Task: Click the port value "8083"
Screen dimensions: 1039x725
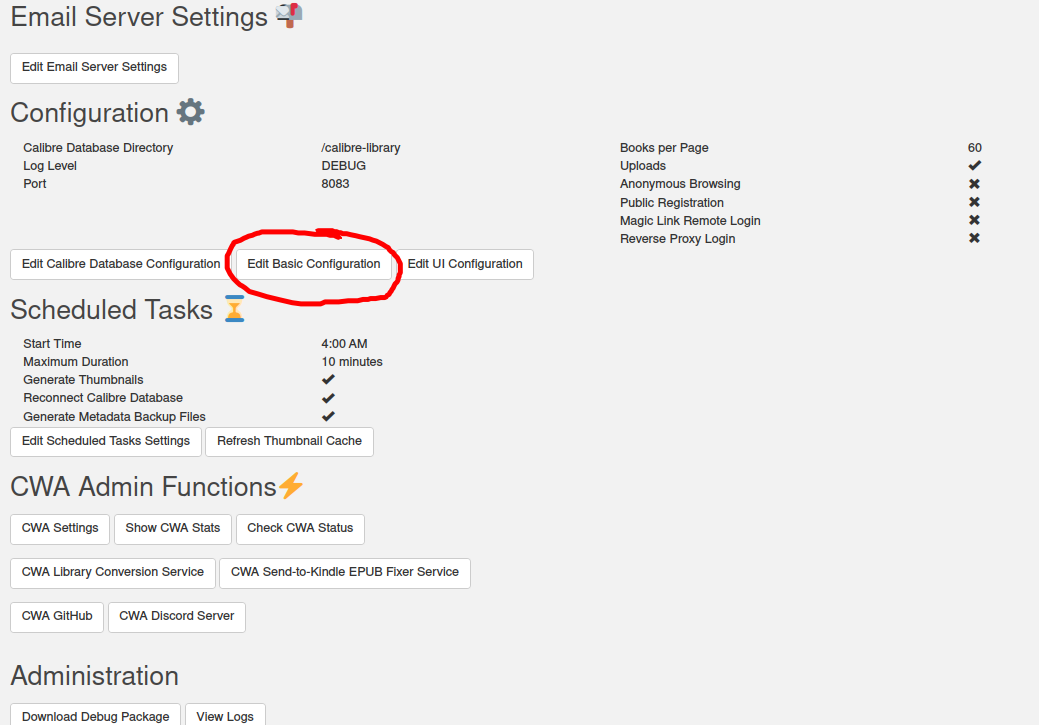Action: coord(335,184)
